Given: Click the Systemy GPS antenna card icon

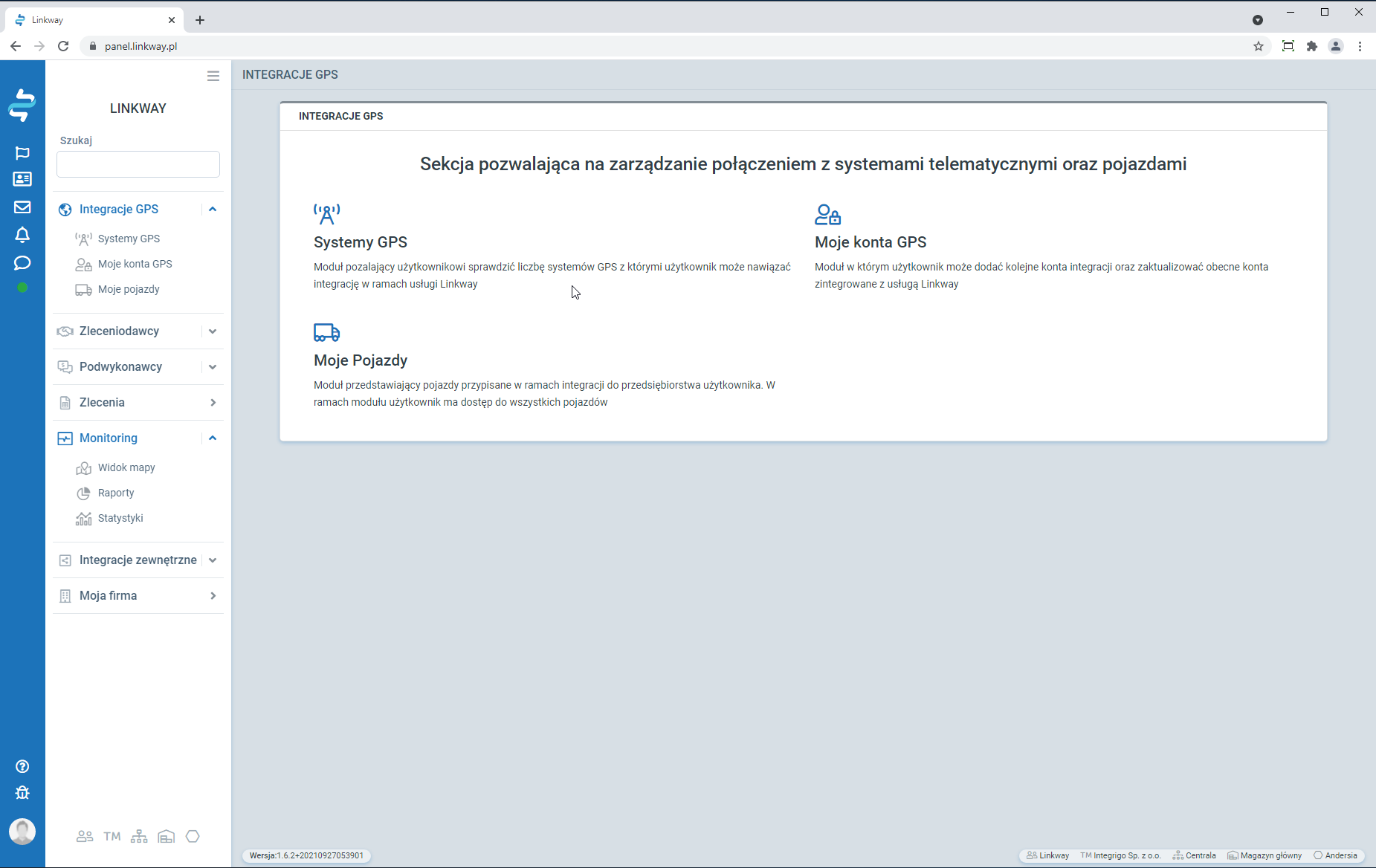Looking at the screenshot, I should point(327,214).
